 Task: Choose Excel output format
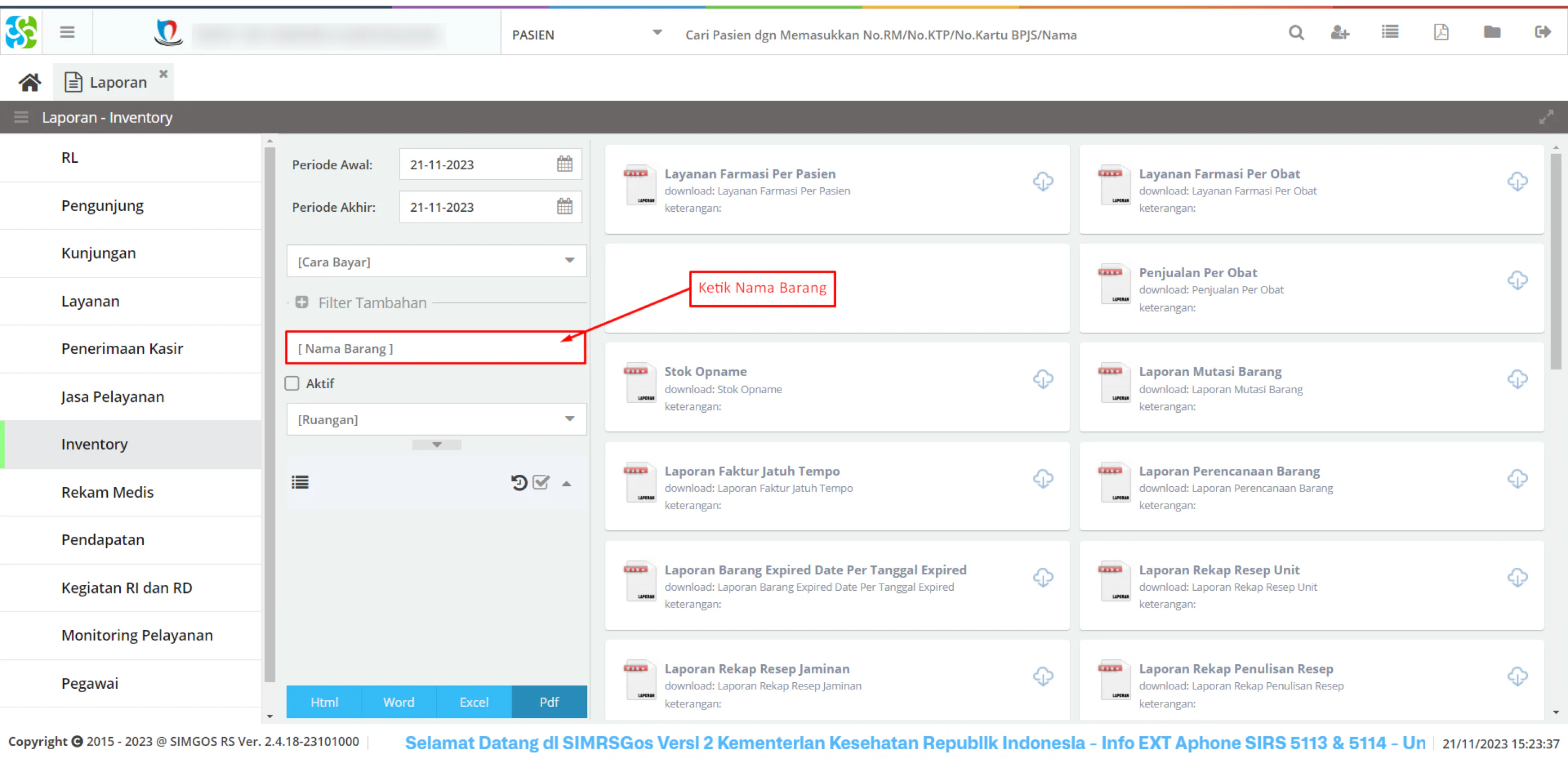pos(474,702)
